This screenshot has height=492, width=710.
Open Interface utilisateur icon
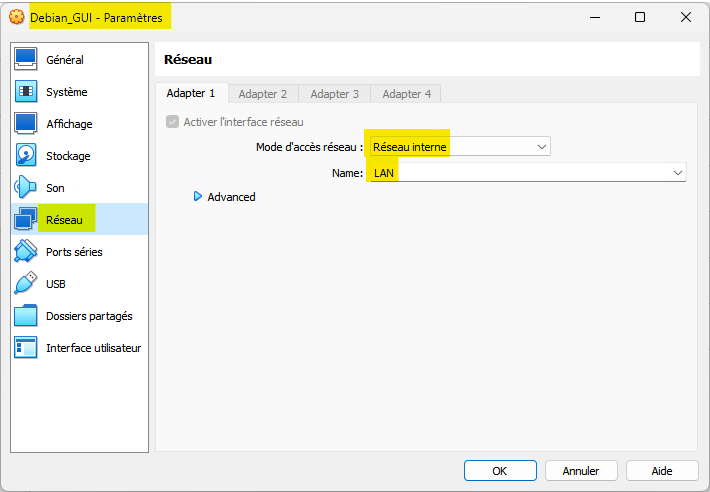pyautogui.click(x=26, y=348)
